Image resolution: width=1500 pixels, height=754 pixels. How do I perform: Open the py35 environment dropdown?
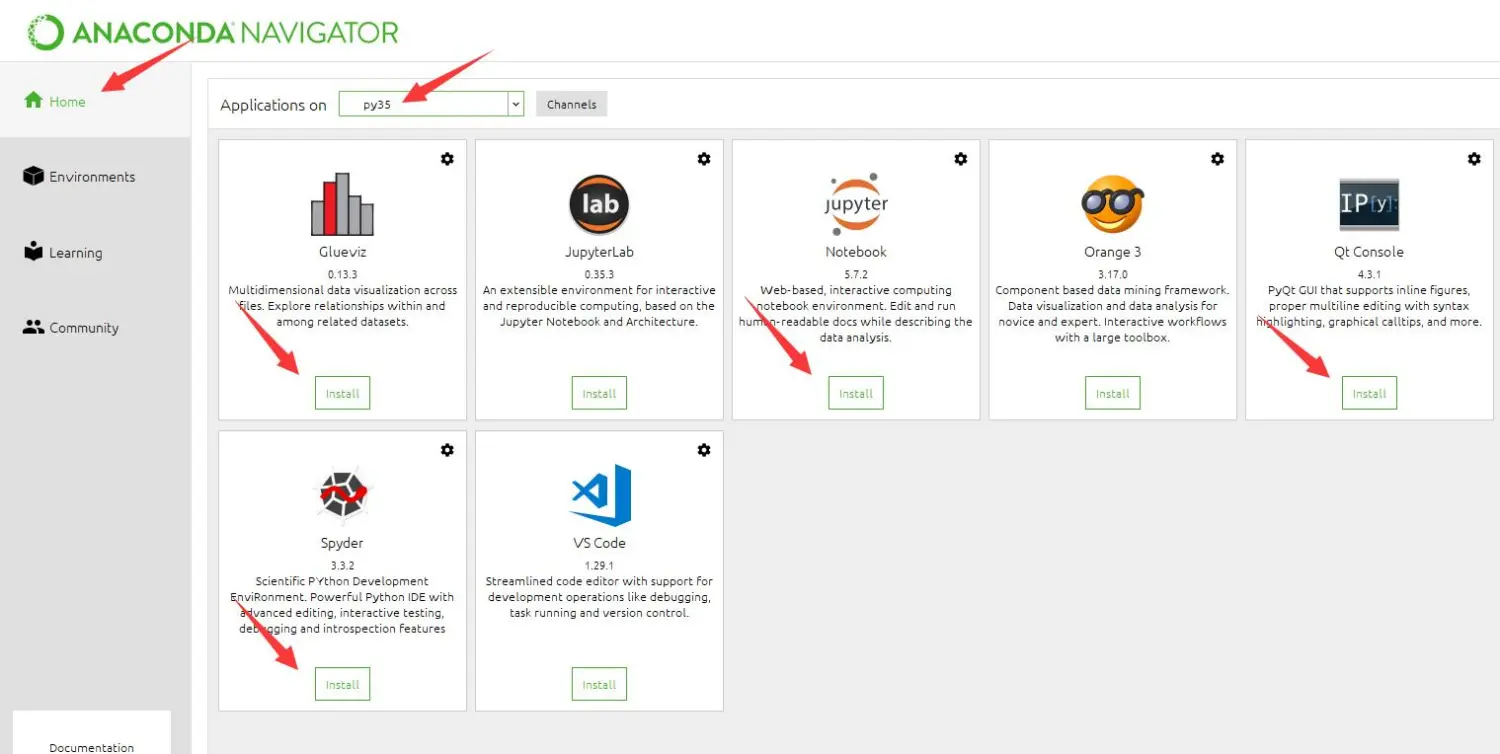point(430,104)
